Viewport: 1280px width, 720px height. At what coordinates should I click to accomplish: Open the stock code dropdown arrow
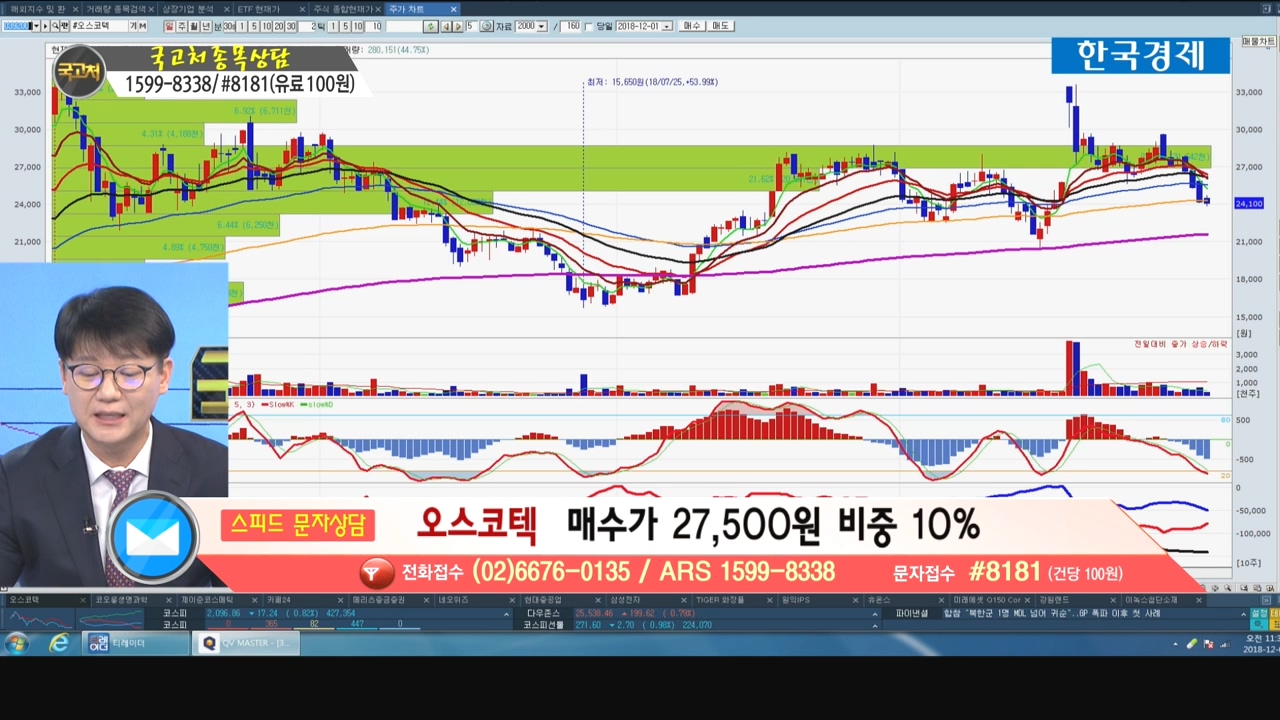point(35,26)
